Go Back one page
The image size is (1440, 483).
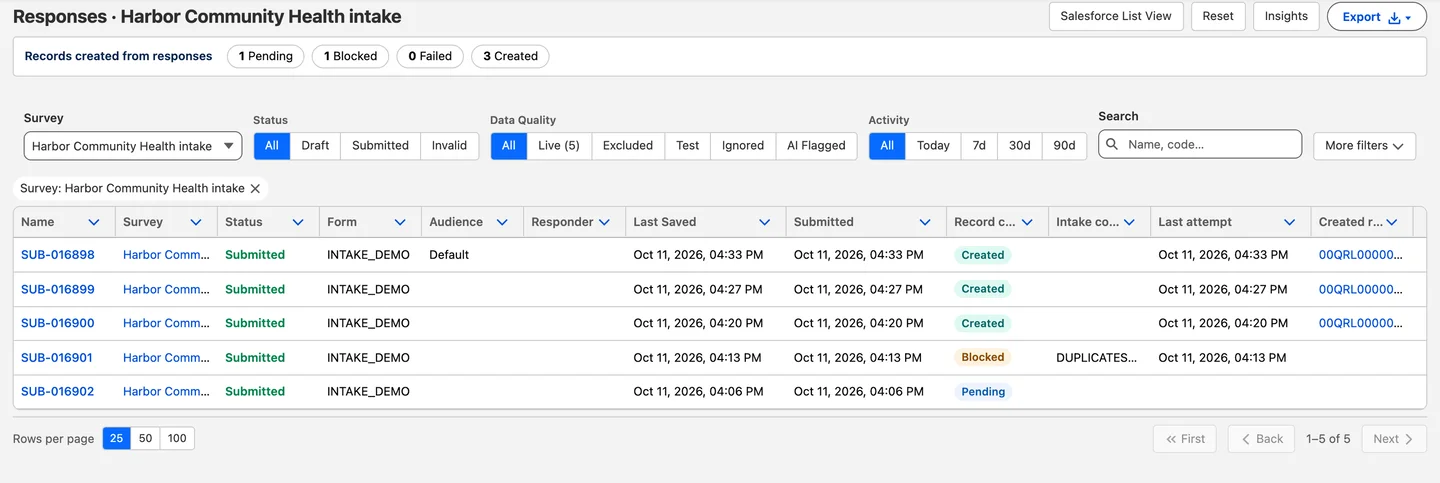(x=1262, y=439)
